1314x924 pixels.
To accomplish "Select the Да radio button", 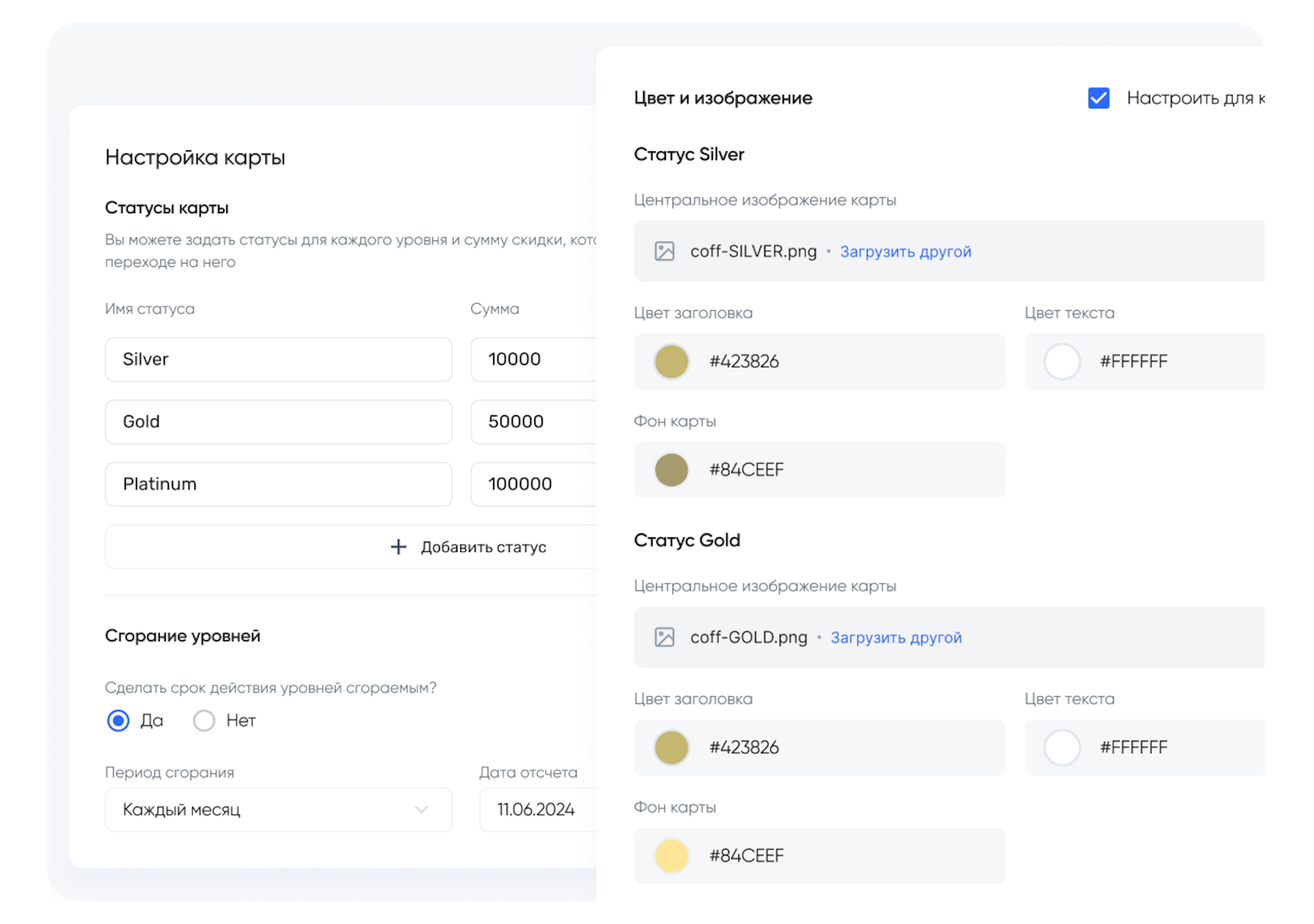I will click(118, 721).
